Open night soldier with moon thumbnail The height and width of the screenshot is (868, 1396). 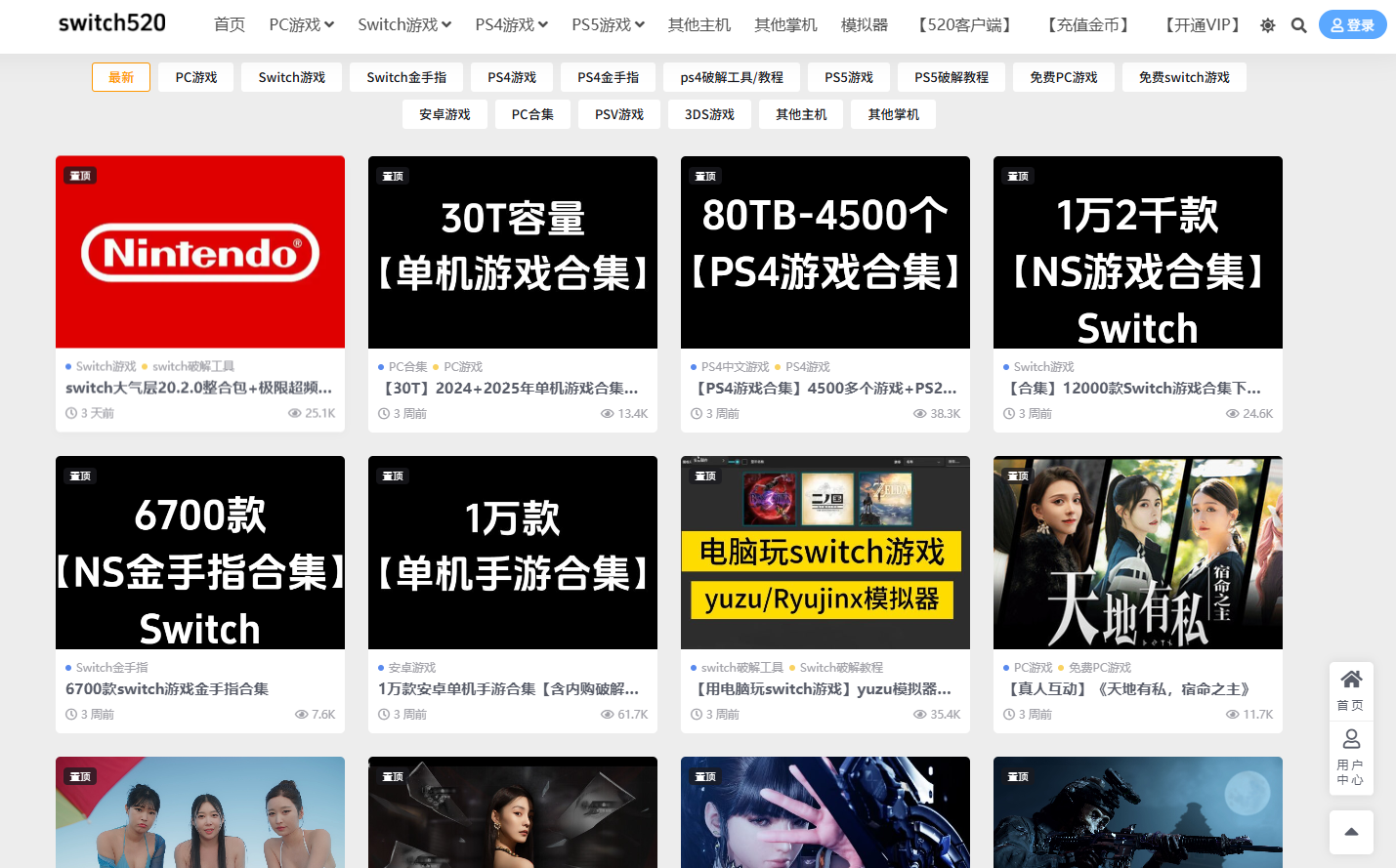click(1138, 812)
